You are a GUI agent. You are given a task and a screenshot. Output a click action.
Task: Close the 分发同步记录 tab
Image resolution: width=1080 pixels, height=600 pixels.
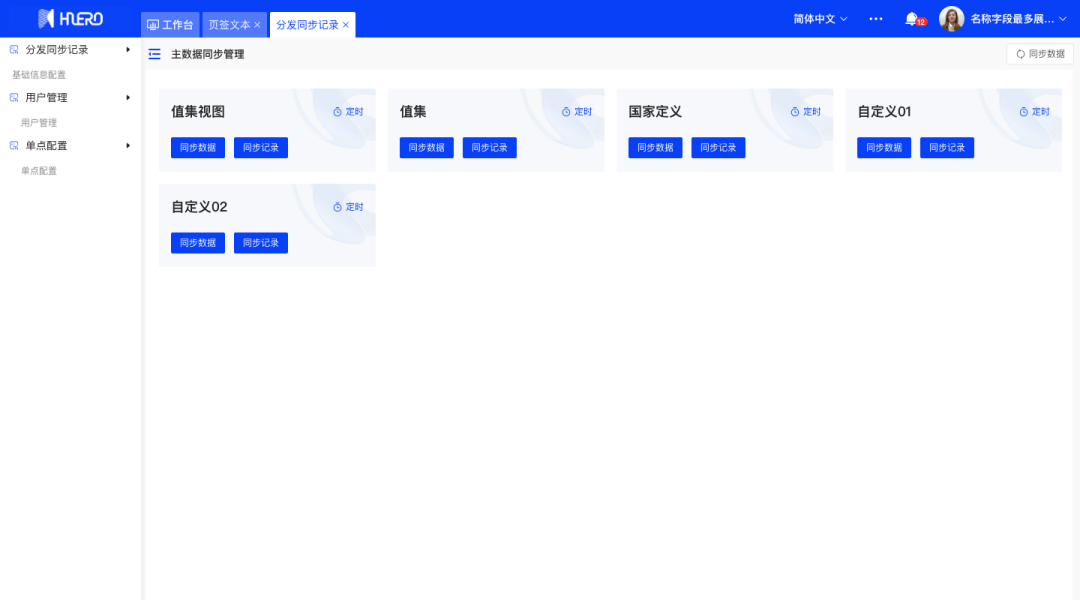(x=346, y=25)
